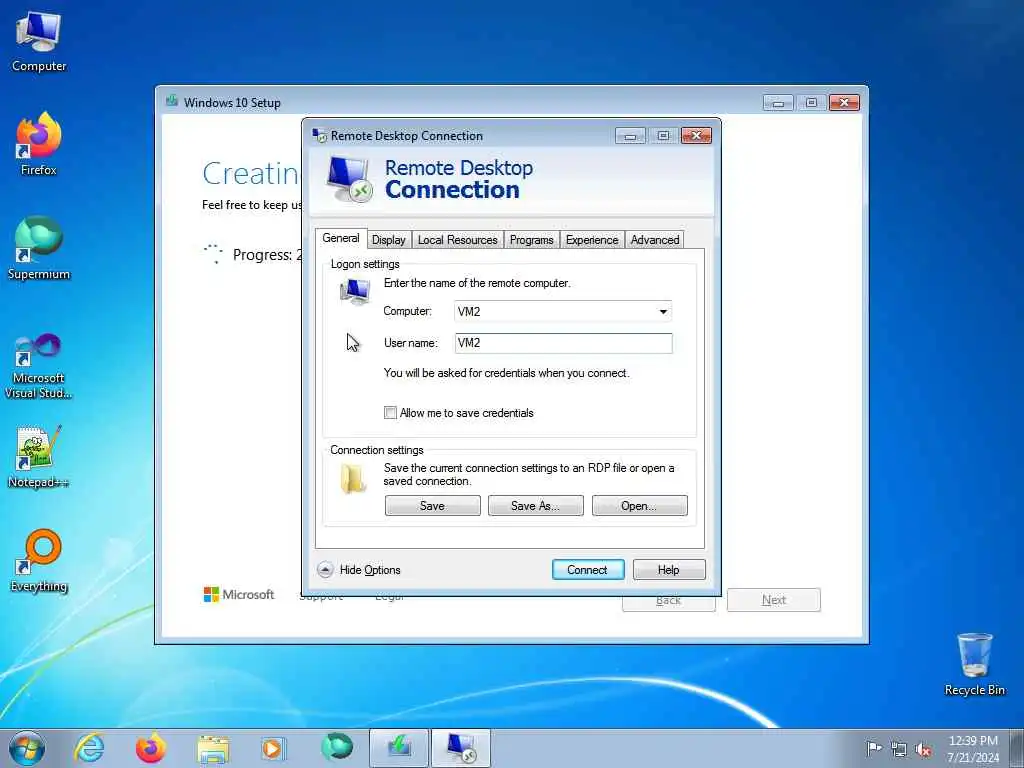Viewport: 1024px width, 768px height.
Task: Close the Windows 10 Setup window
Action: coord(844,103)
